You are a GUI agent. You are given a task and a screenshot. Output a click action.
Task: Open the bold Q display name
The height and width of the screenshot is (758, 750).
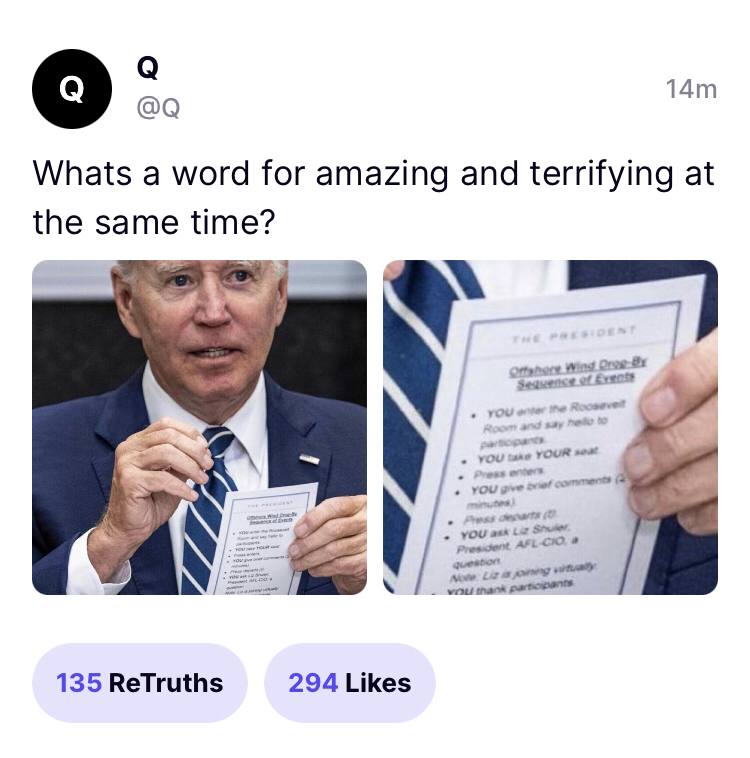pyautogui.click(x=147, y=67)
